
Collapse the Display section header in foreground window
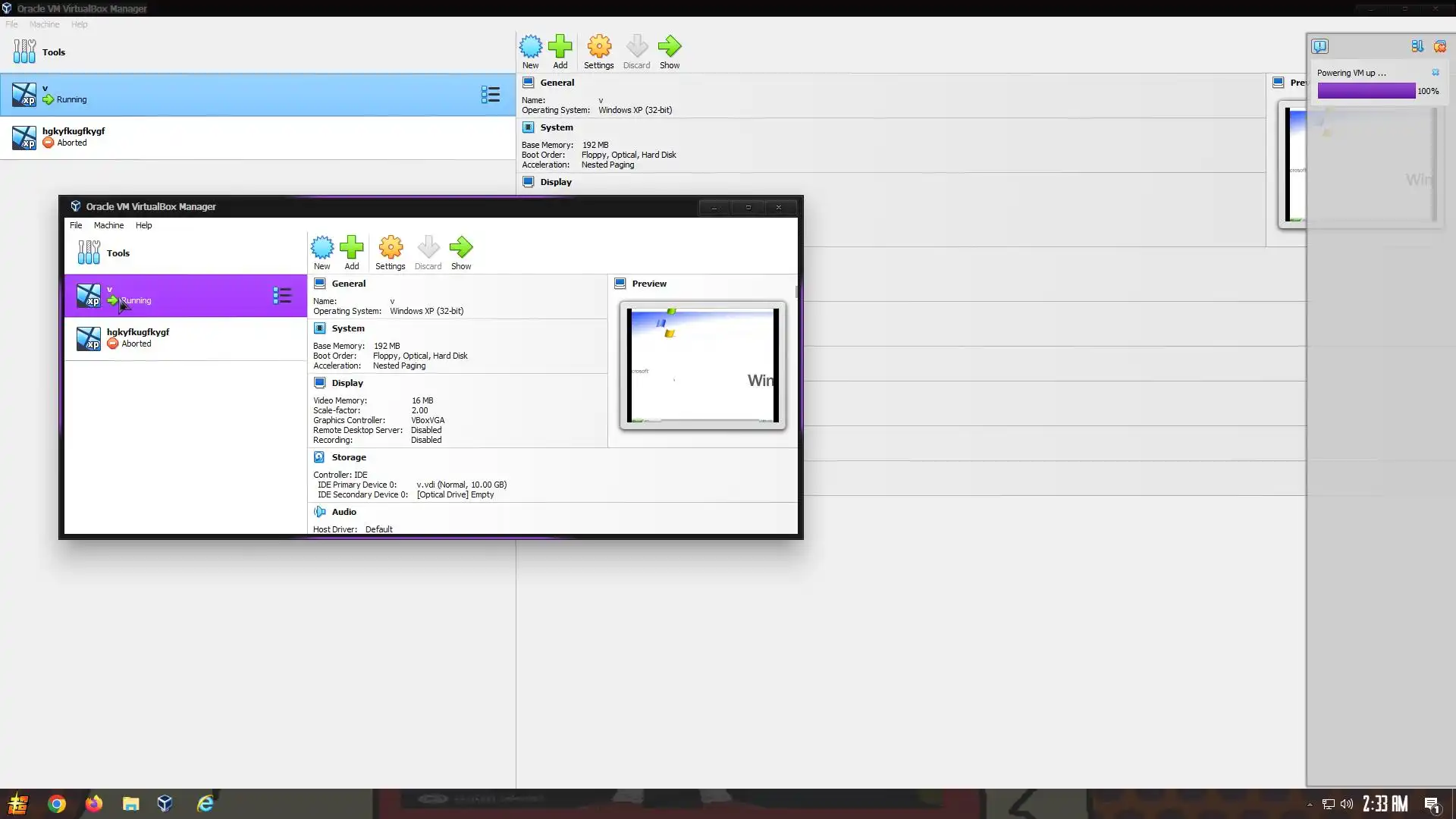tap(347, 383)
